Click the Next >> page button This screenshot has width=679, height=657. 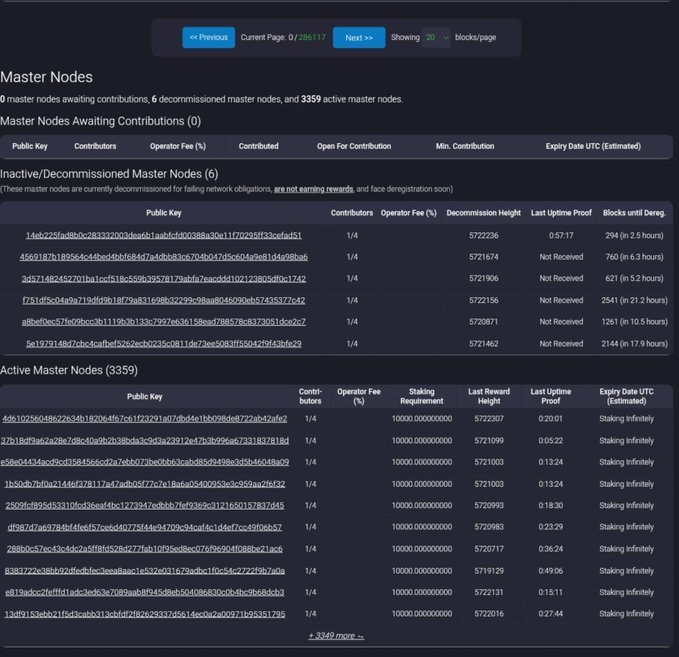[x=359, y=38]
